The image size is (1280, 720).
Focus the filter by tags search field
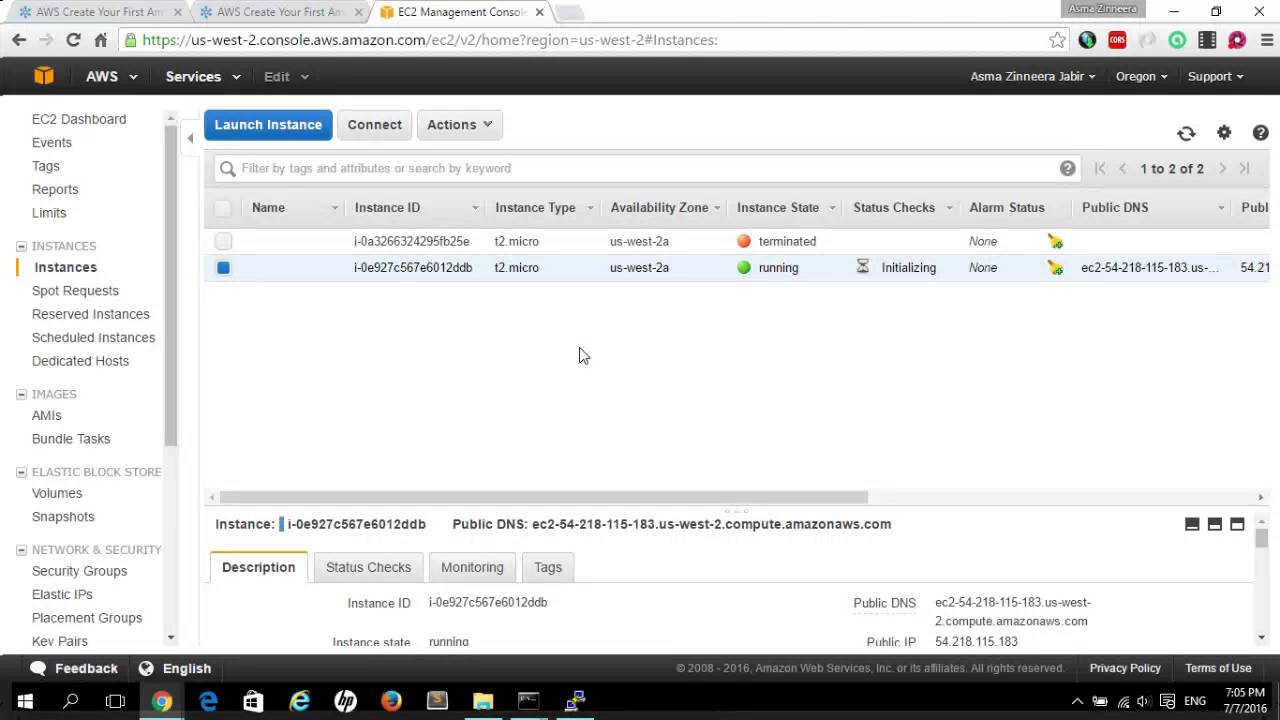tap(645, 168)
